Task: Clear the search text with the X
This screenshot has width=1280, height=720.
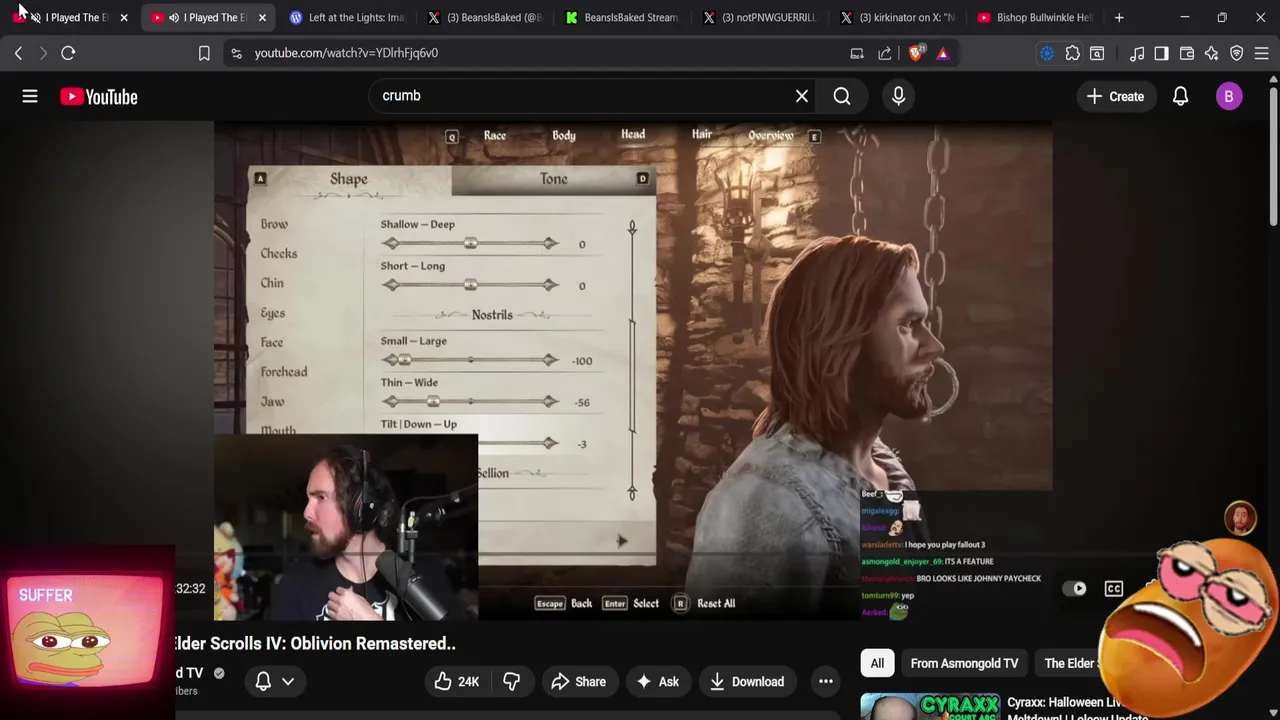Action: coord(801,96)
